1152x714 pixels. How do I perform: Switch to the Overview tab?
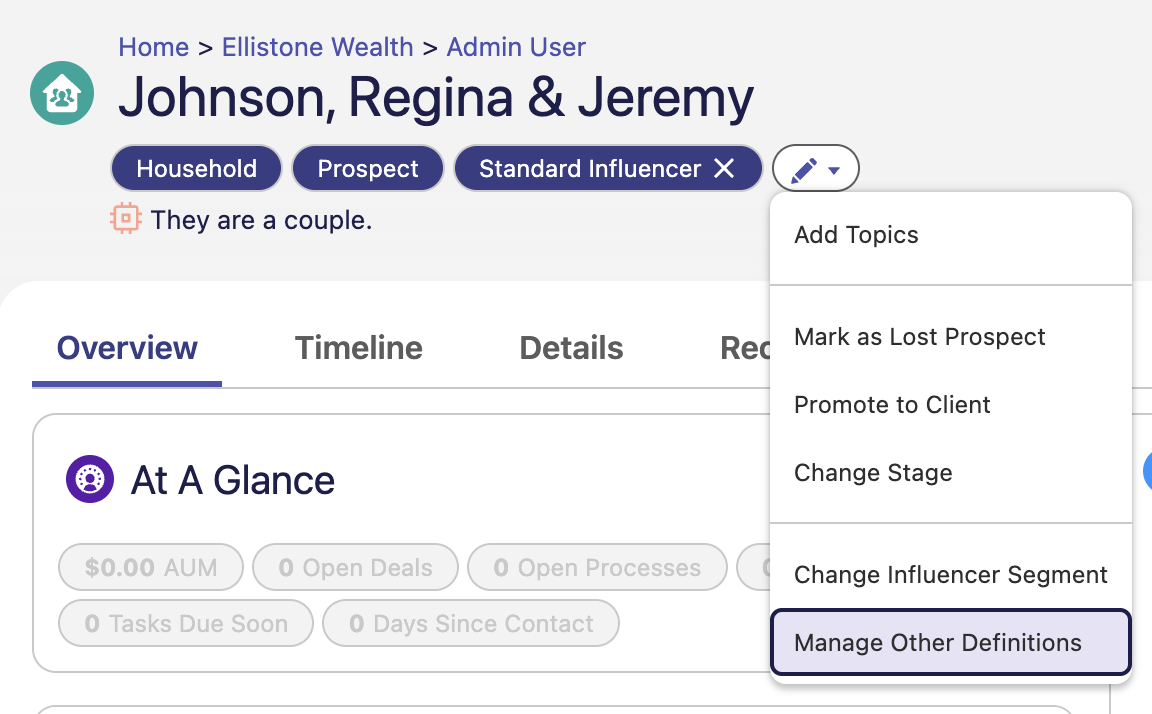coord(127,348)
